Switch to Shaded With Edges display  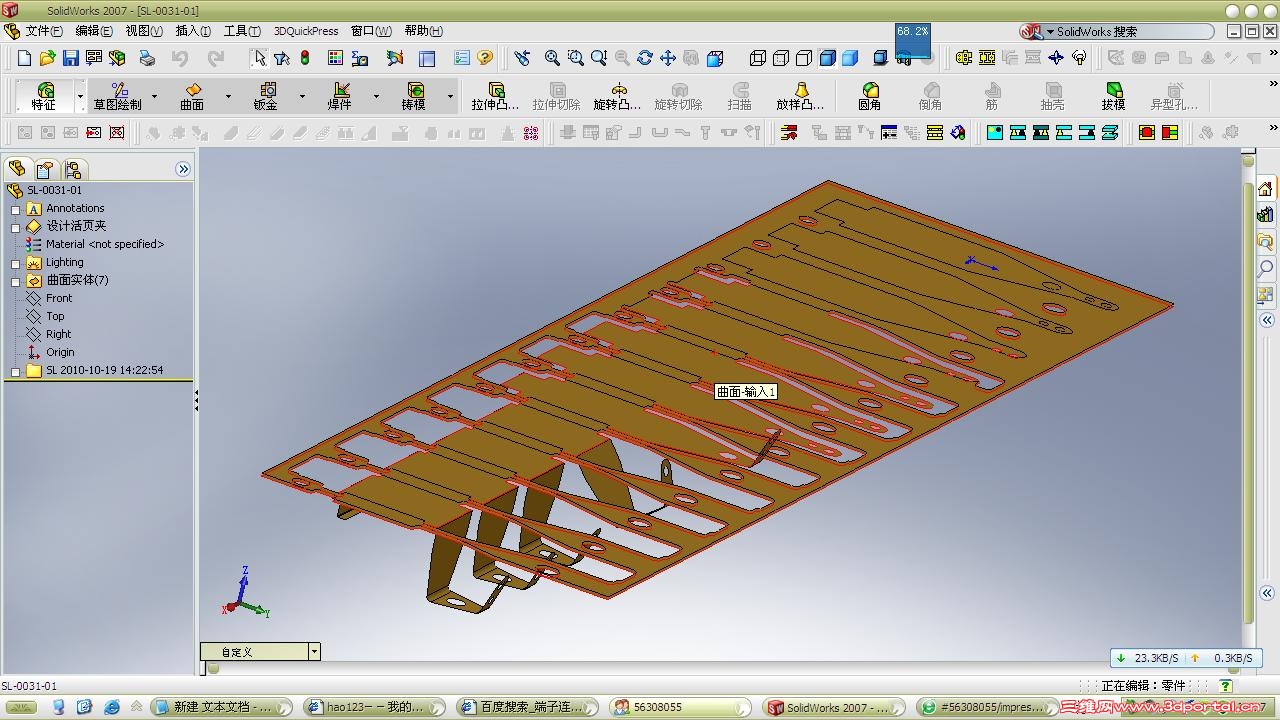click(827, 58)
